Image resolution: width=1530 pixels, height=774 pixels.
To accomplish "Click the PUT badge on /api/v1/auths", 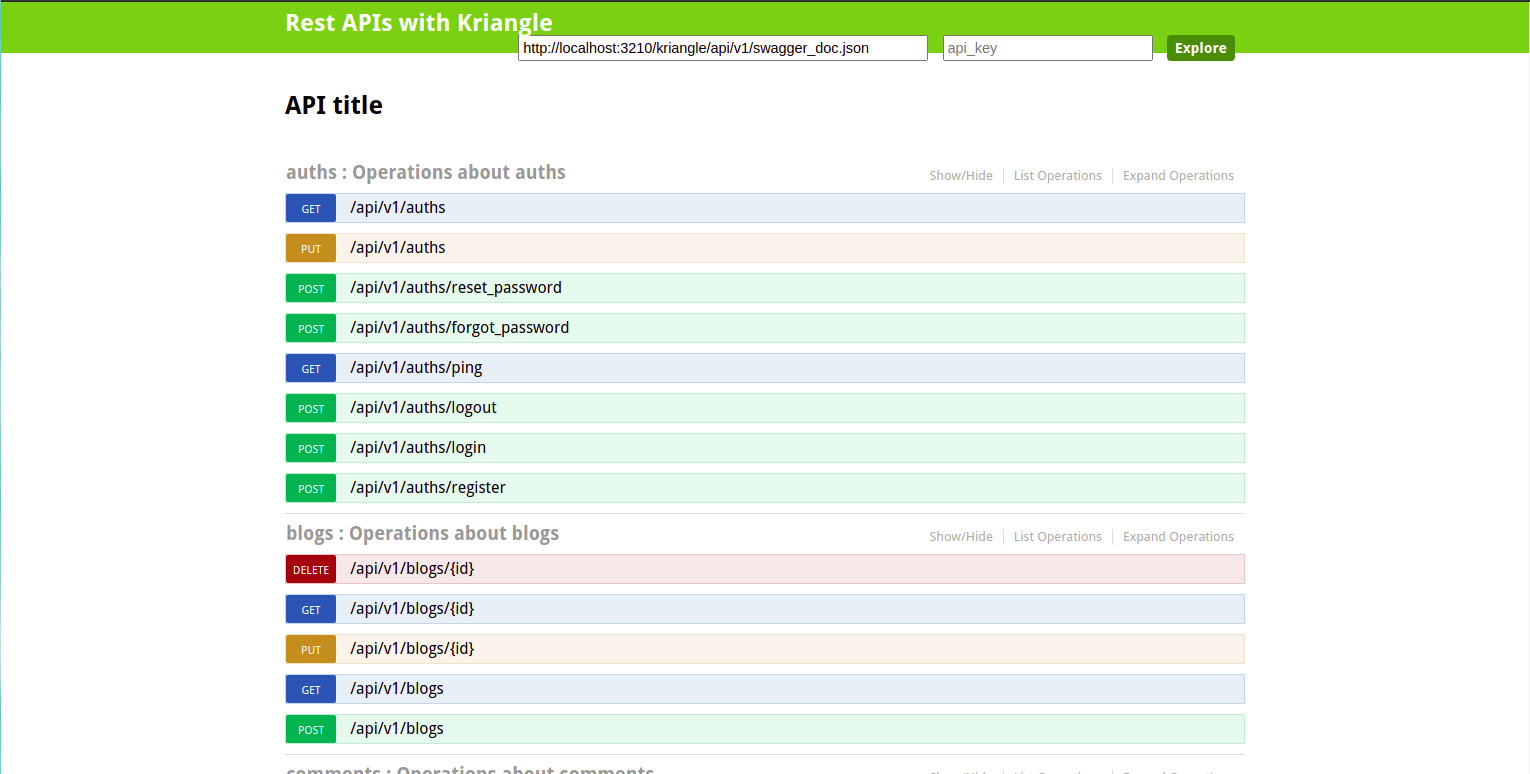I will coord(310,248).
